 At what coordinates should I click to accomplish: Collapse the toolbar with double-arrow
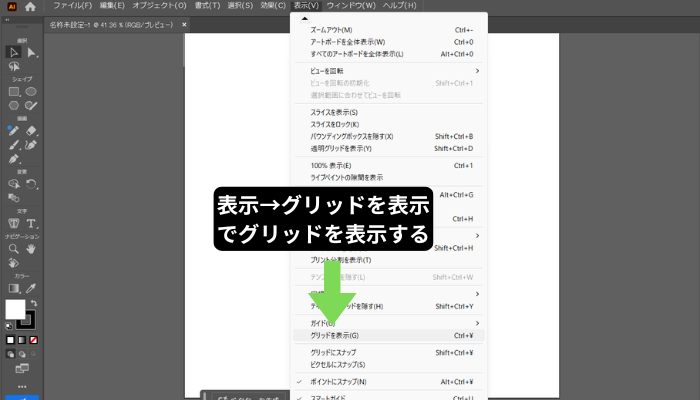[7, 20]
